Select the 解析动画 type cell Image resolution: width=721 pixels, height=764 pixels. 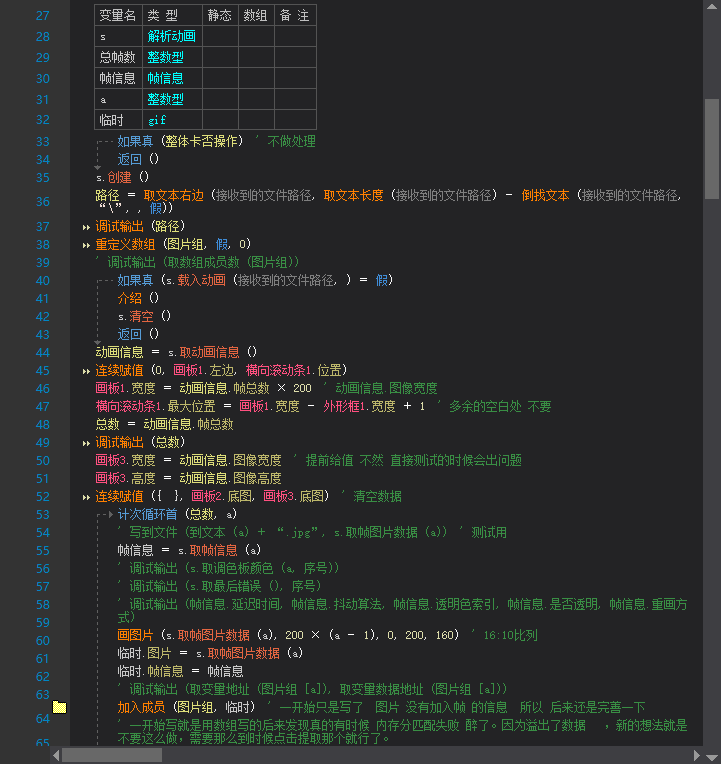click(x=172, y=36)
